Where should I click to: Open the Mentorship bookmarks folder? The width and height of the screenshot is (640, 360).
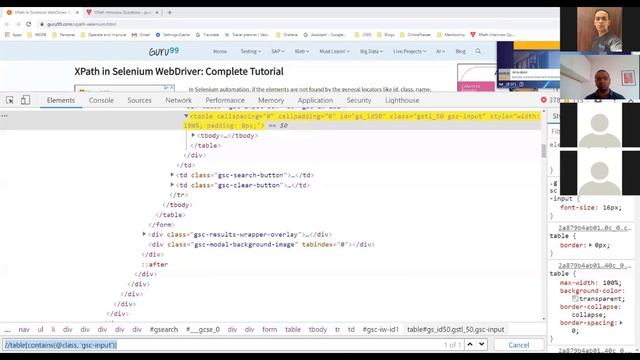pyautogui.click(x=451, y=35)
